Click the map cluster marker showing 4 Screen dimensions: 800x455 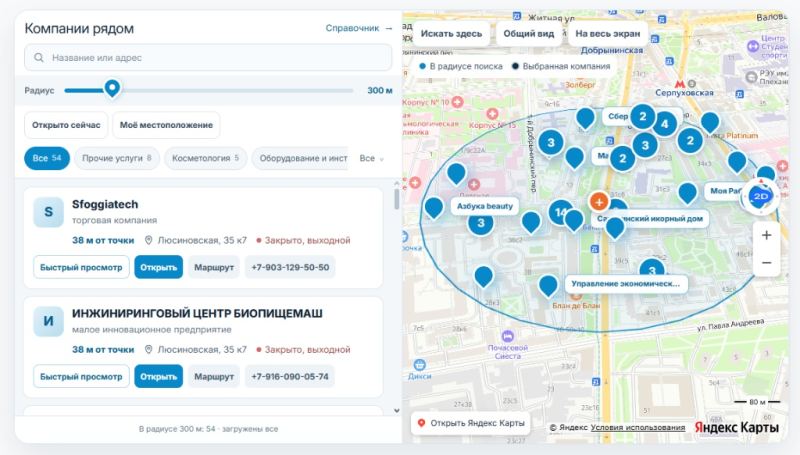[x=664, y=123]
